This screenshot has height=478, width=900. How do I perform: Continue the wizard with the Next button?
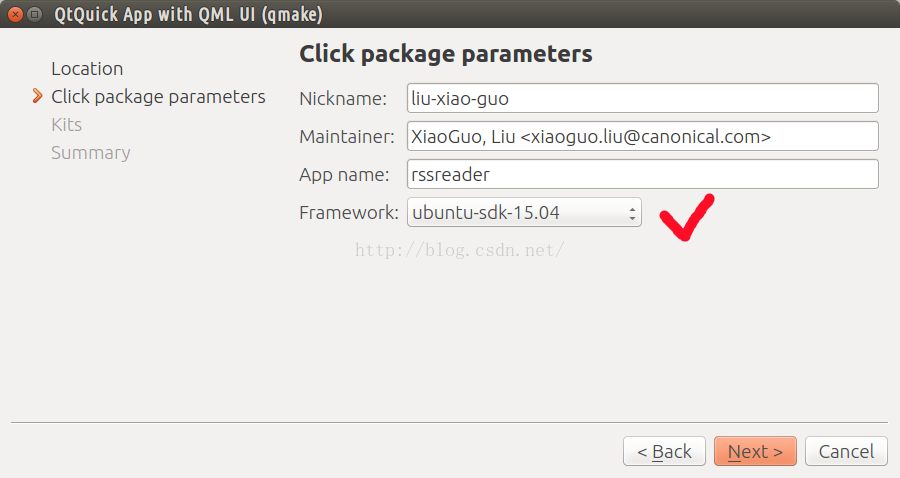[x=755, y=451]
